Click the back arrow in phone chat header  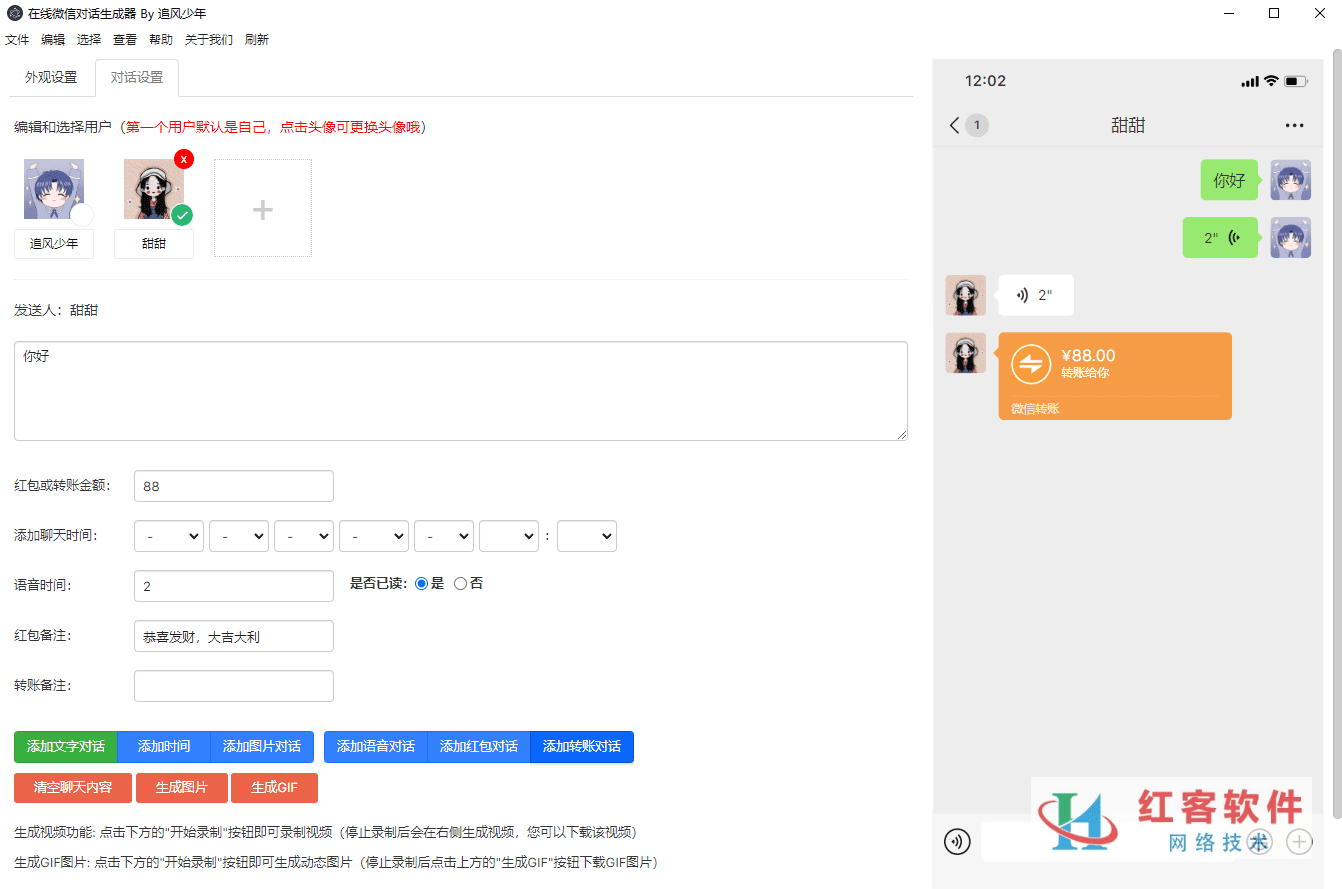[x=954, y=125]
